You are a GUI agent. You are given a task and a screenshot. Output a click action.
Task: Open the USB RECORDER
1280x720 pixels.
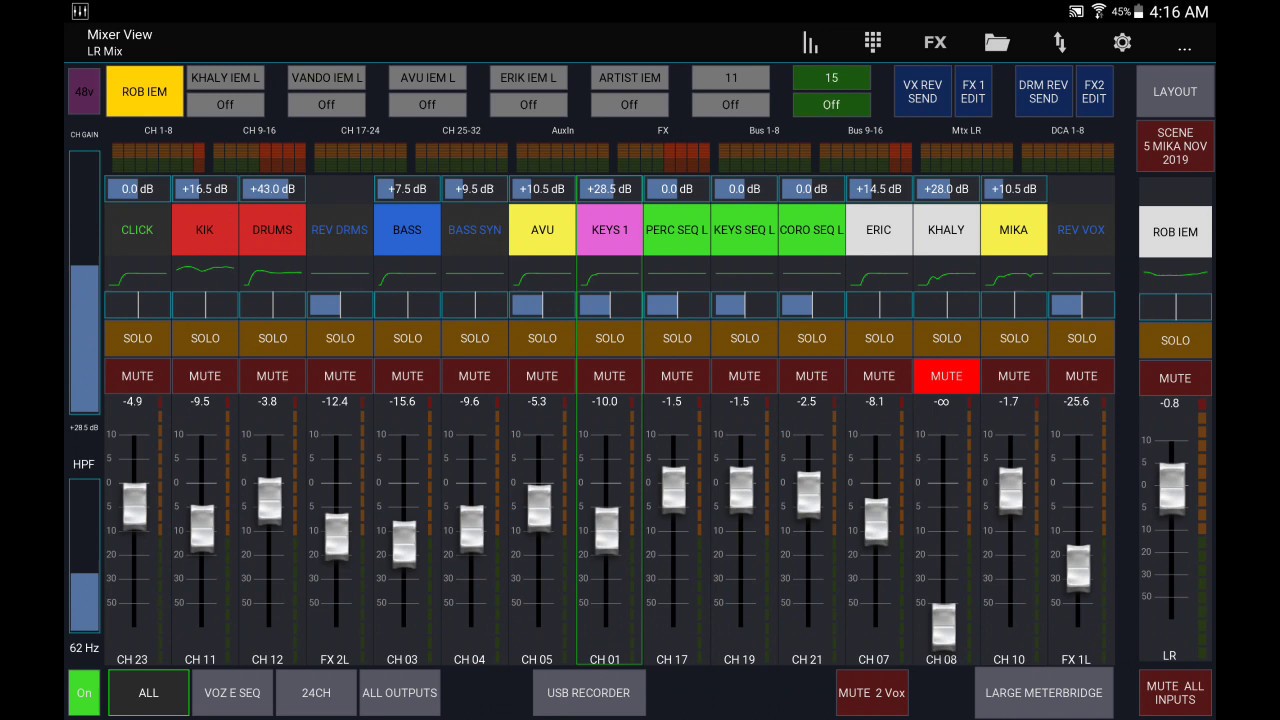coord(588,692)
